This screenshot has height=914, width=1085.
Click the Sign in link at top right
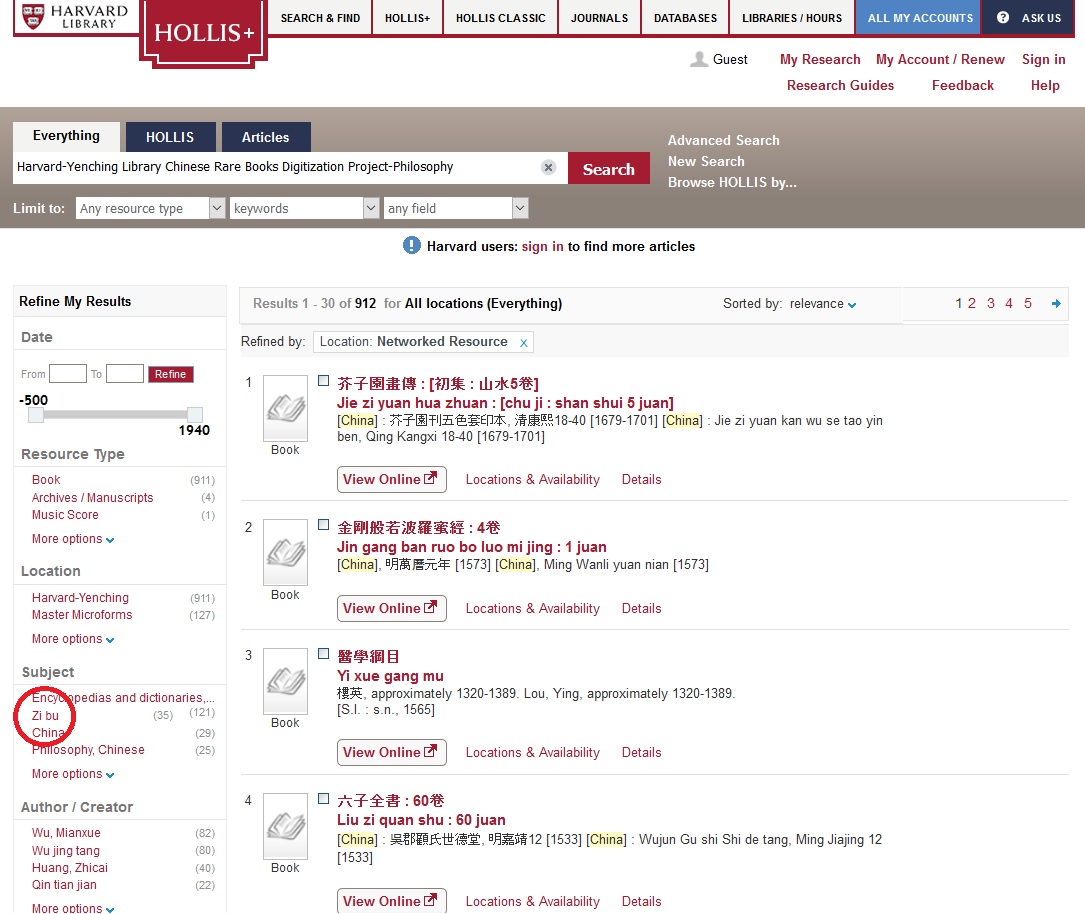click(x=1043, y=60)
